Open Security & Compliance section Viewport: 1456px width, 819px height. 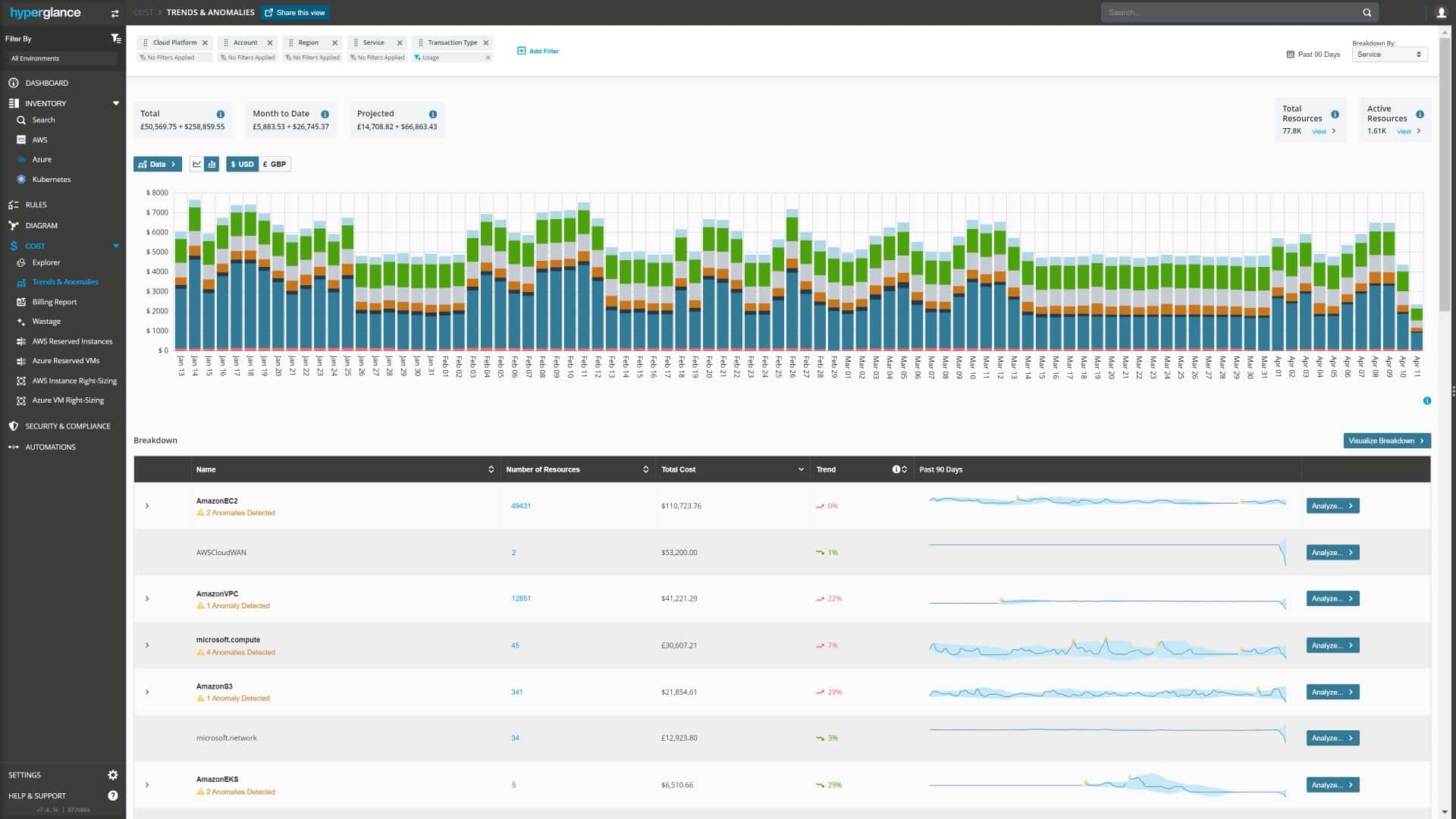67,426
